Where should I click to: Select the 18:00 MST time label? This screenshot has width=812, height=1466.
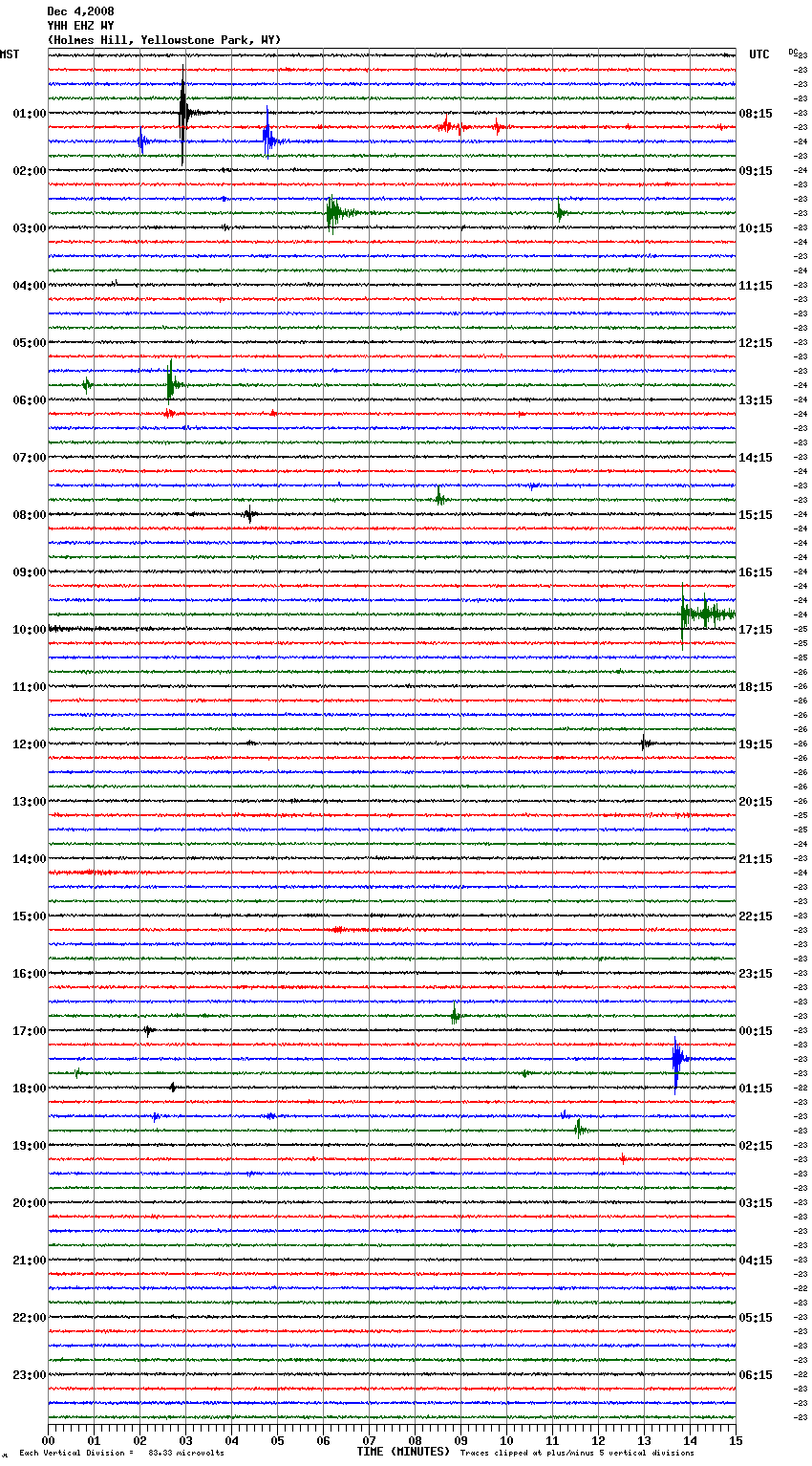pyautogui.click(x=30, y=1089)
